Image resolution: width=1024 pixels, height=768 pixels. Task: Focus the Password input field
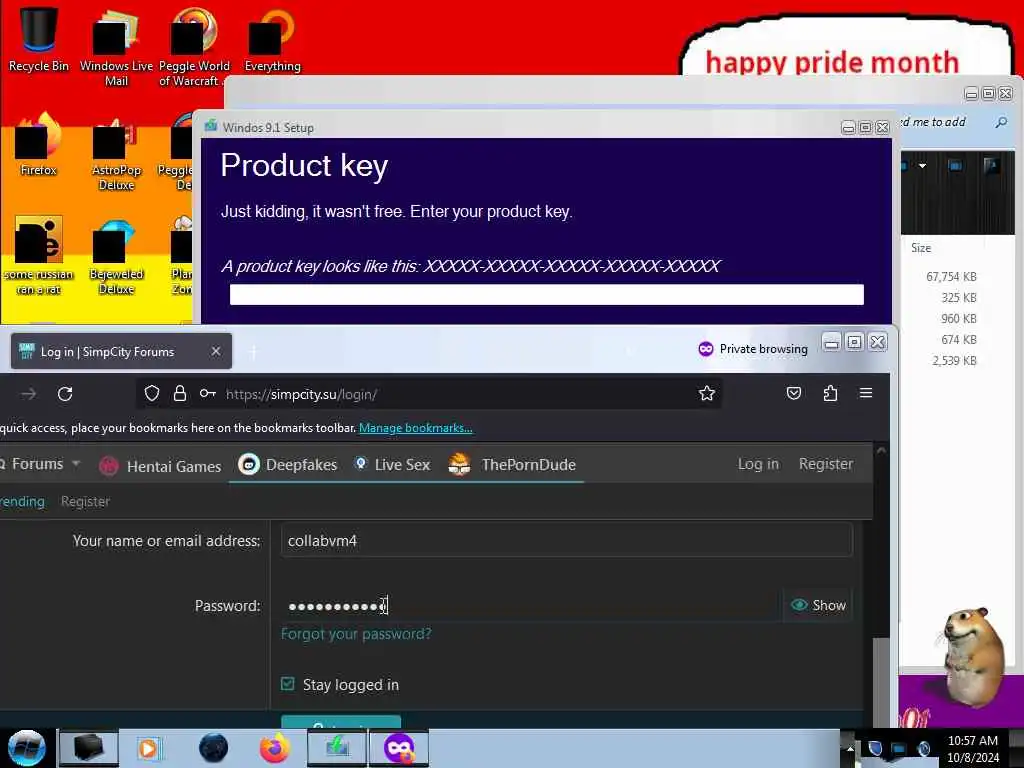coord(530,605)
